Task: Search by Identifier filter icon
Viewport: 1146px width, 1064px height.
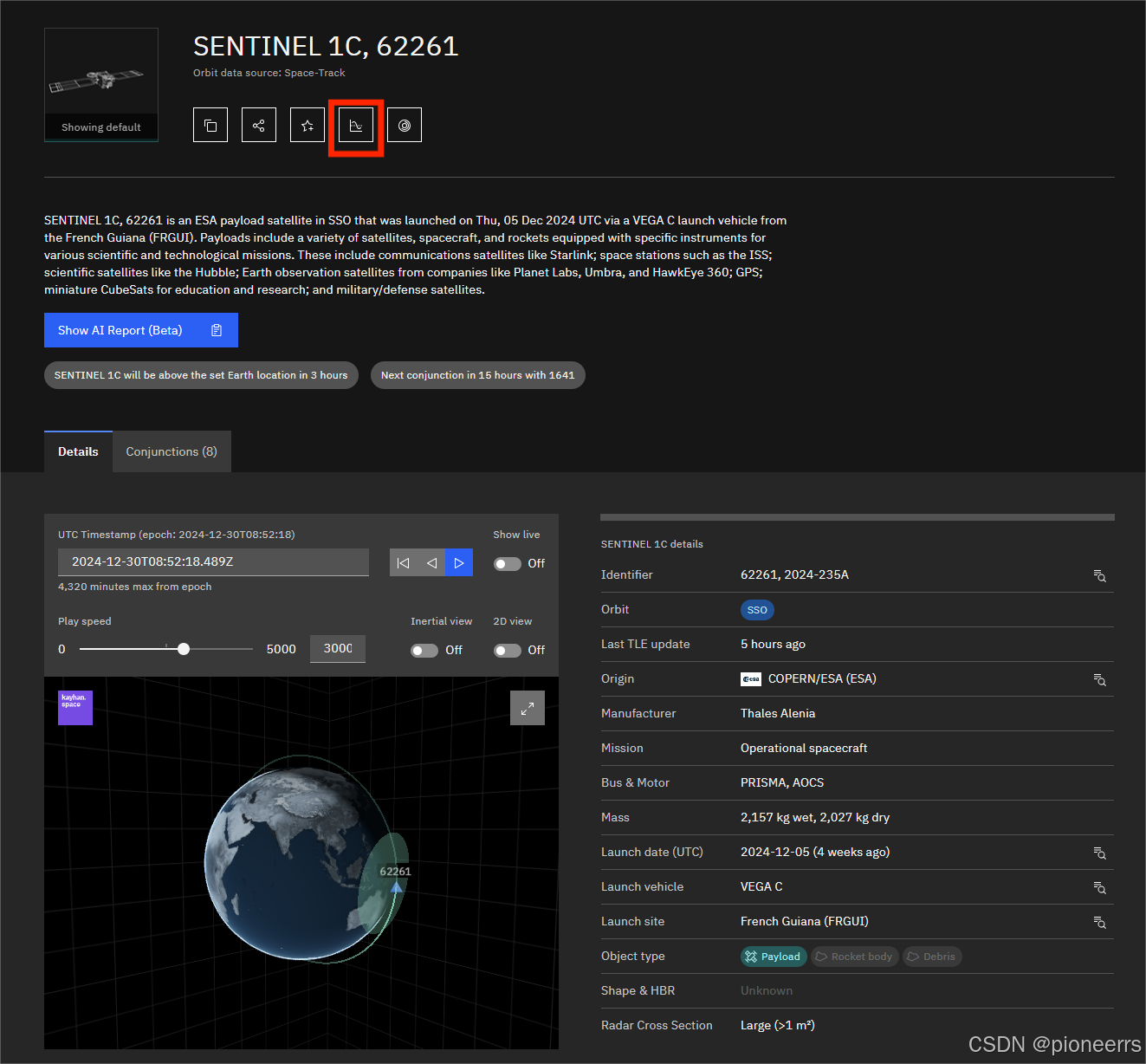Action: (1099, 575)
